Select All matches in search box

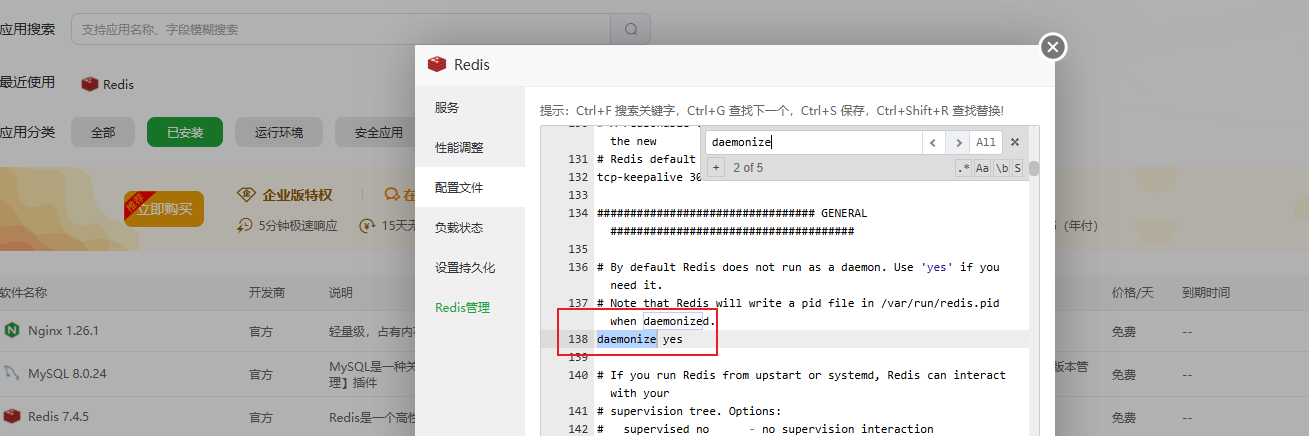[x=986, y=142]
